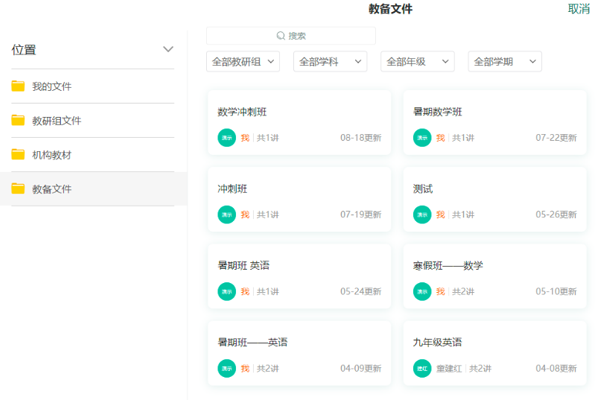This screenshot has height=400, width=600.
Task: Open the 暑期数学班 course card
Action: (x=494, y=122)
